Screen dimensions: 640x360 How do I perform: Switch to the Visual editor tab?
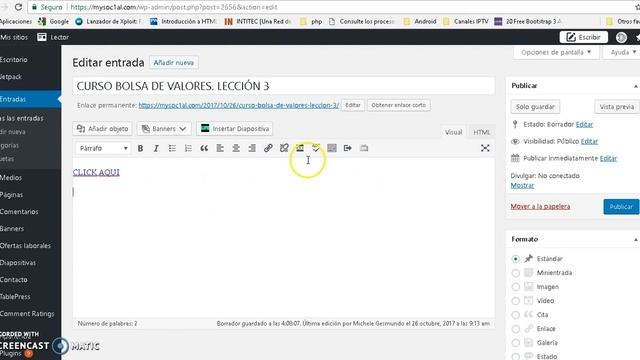tap(453, 132)
